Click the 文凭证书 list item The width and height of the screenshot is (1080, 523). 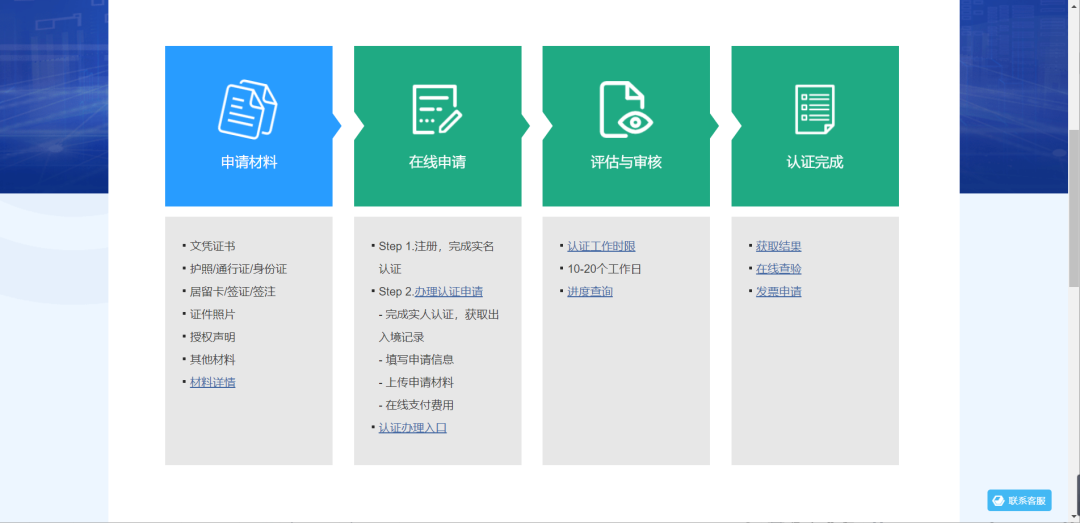tap(213, 246)
